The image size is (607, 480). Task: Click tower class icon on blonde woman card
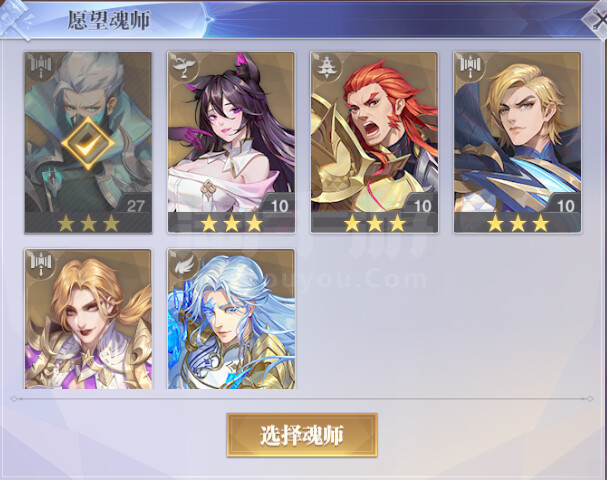[x=40, y=264]
